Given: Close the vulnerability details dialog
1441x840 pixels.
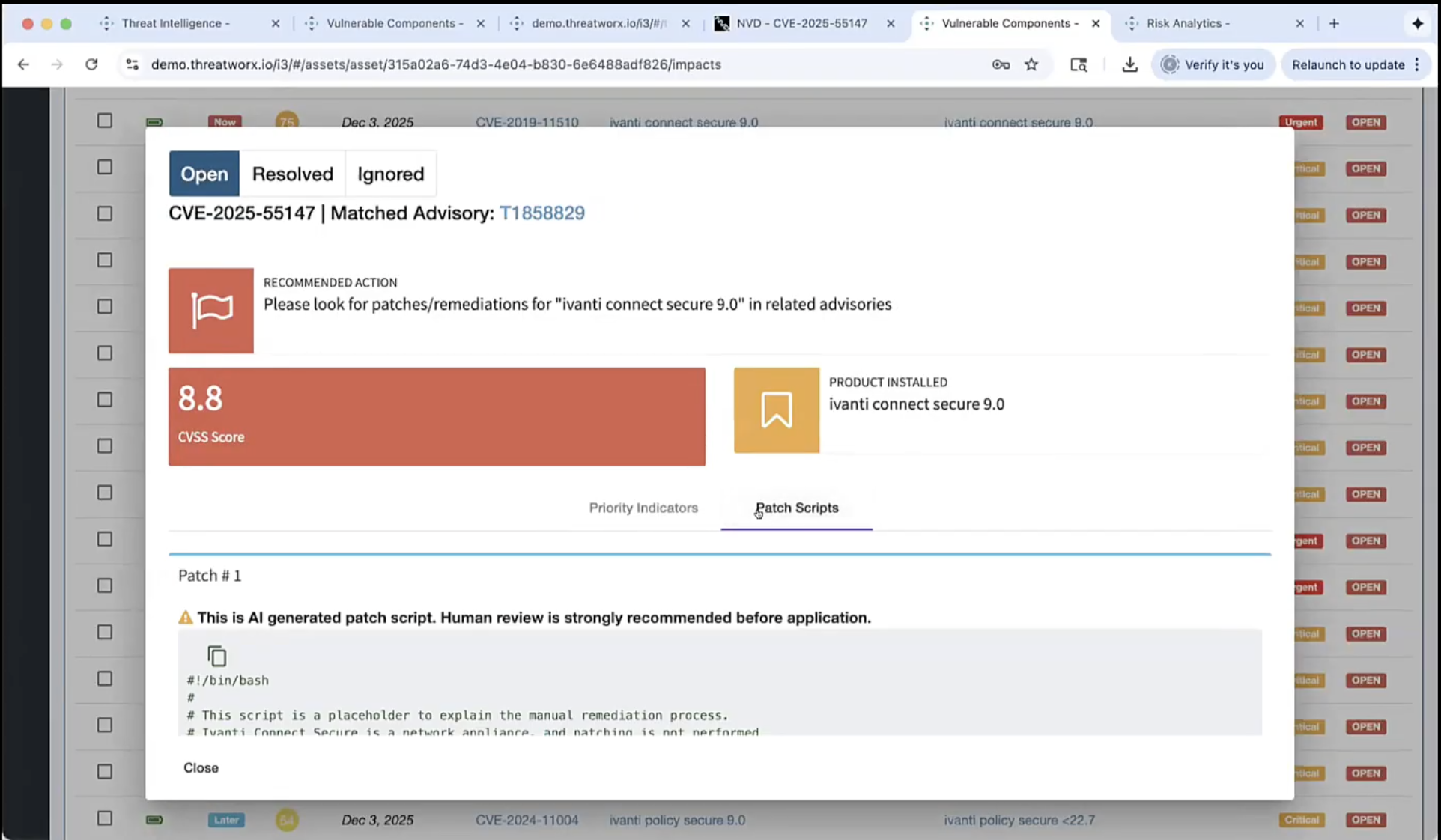Looking at the screenshot, I should (x=201, y=767).
